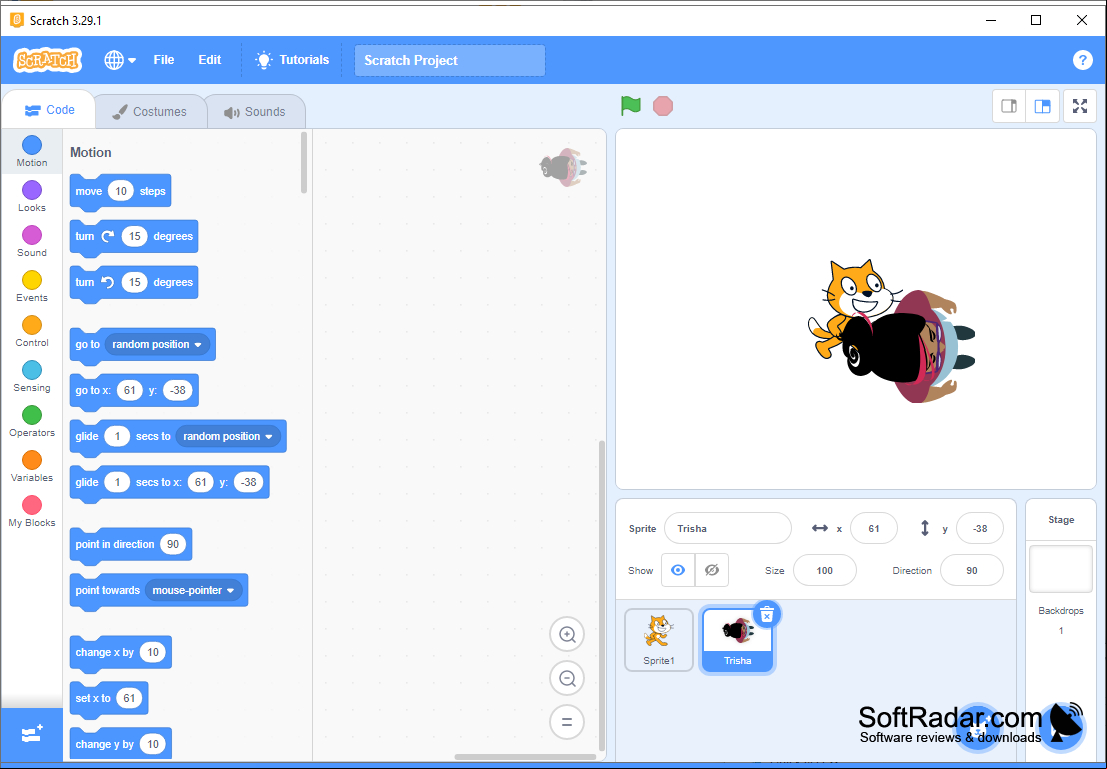
Task: Select the Sensing block category
Action: 32,377
